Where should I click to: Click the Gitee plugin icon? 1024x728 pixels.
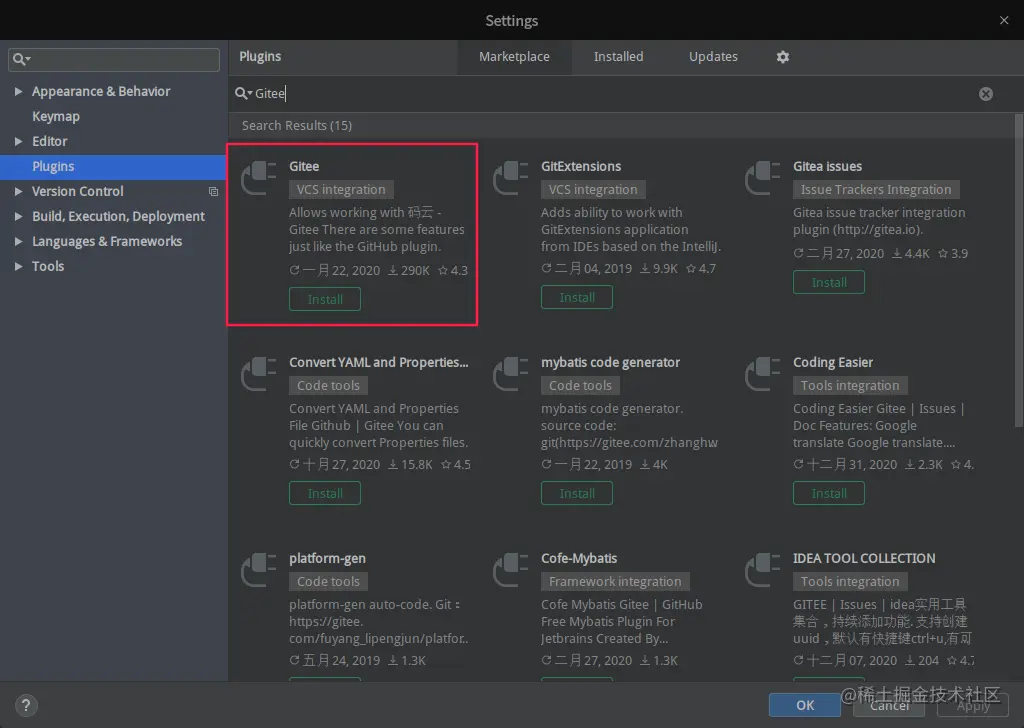(x=259, y=178)
